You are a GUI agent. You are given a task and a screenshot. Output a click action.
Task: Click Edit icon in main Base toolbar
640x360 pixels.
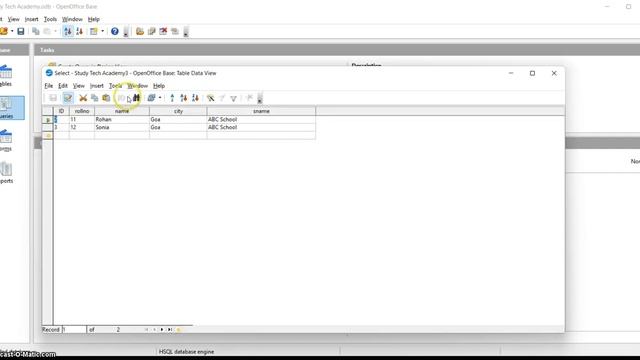click(151, 31)
